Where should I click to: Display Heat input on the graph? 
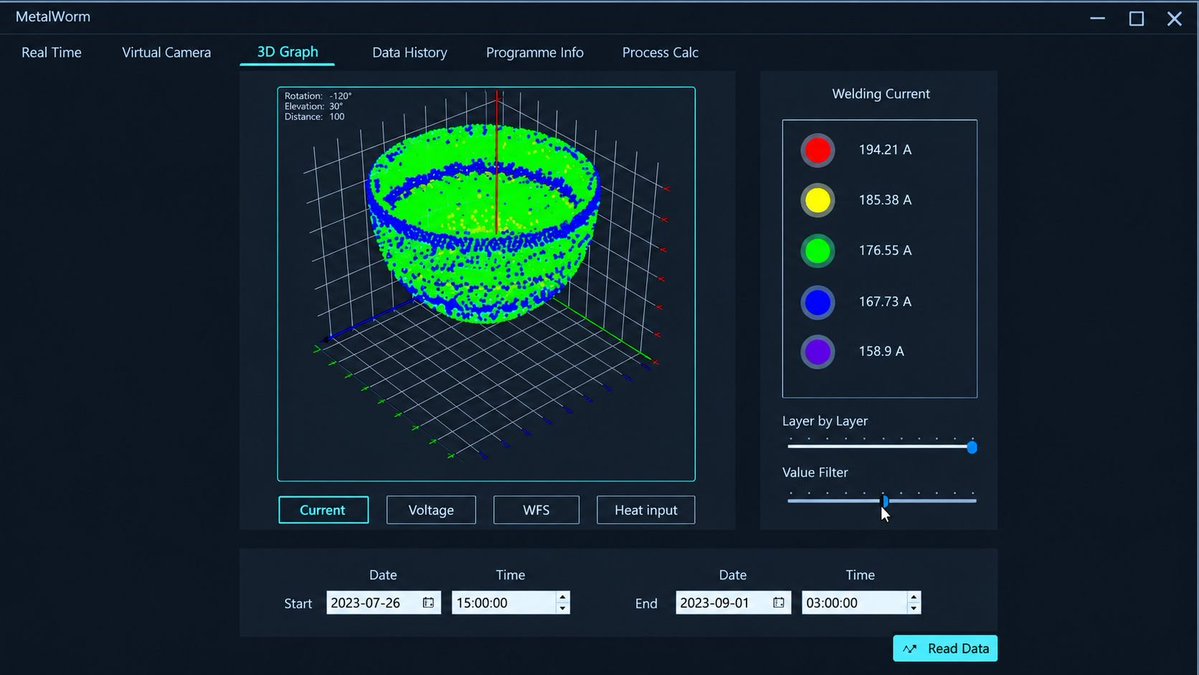point(645,510)
